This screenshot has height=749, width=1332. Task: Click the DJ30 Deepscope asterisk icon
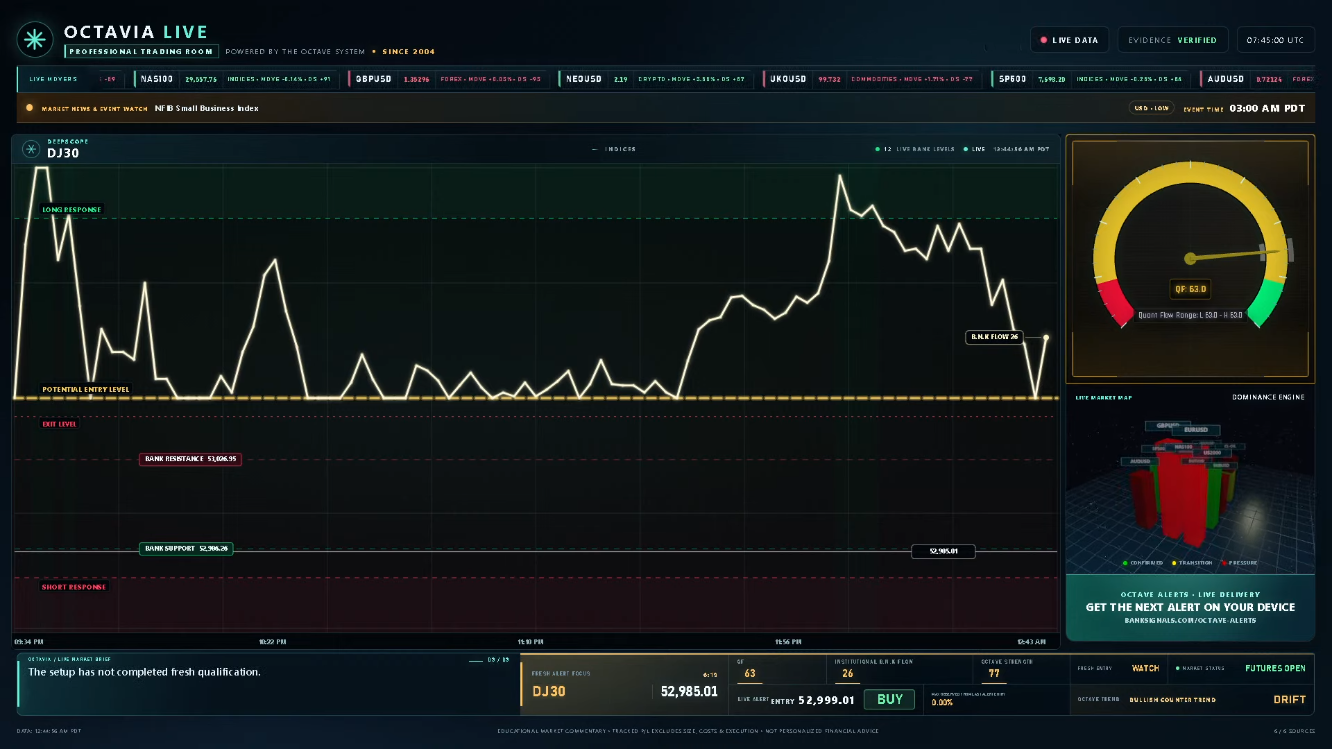(x=31, y=149)
